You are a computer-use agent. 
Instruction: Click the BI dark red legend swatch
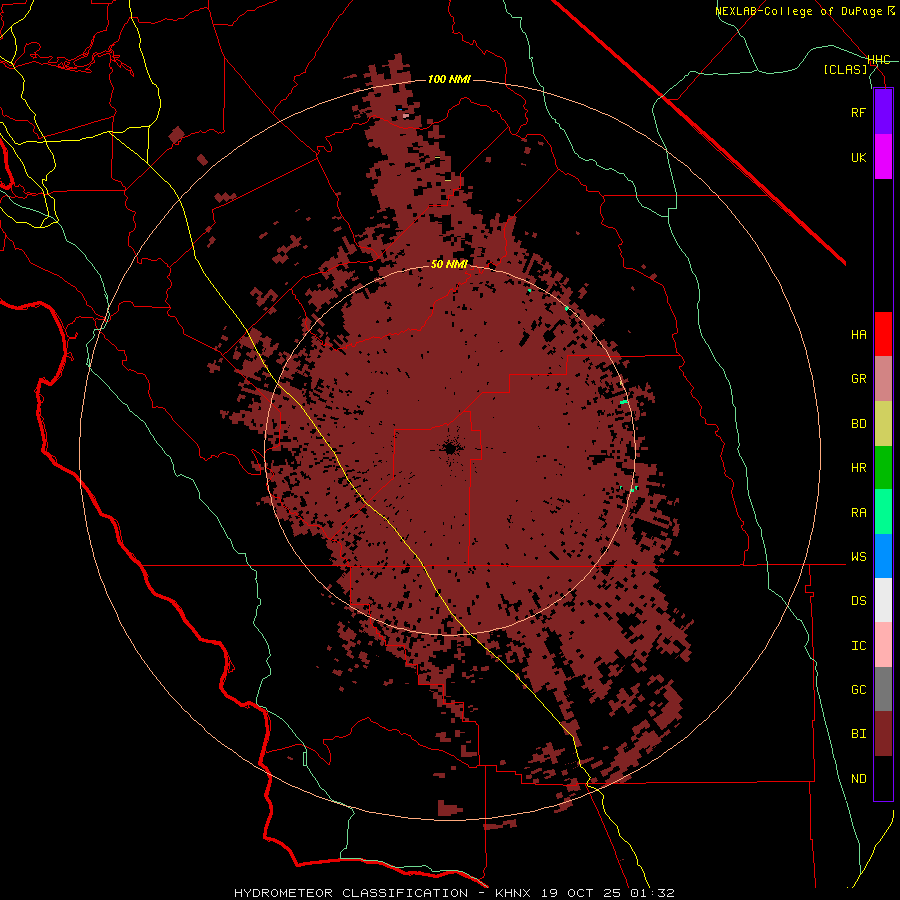pos(883,734)
